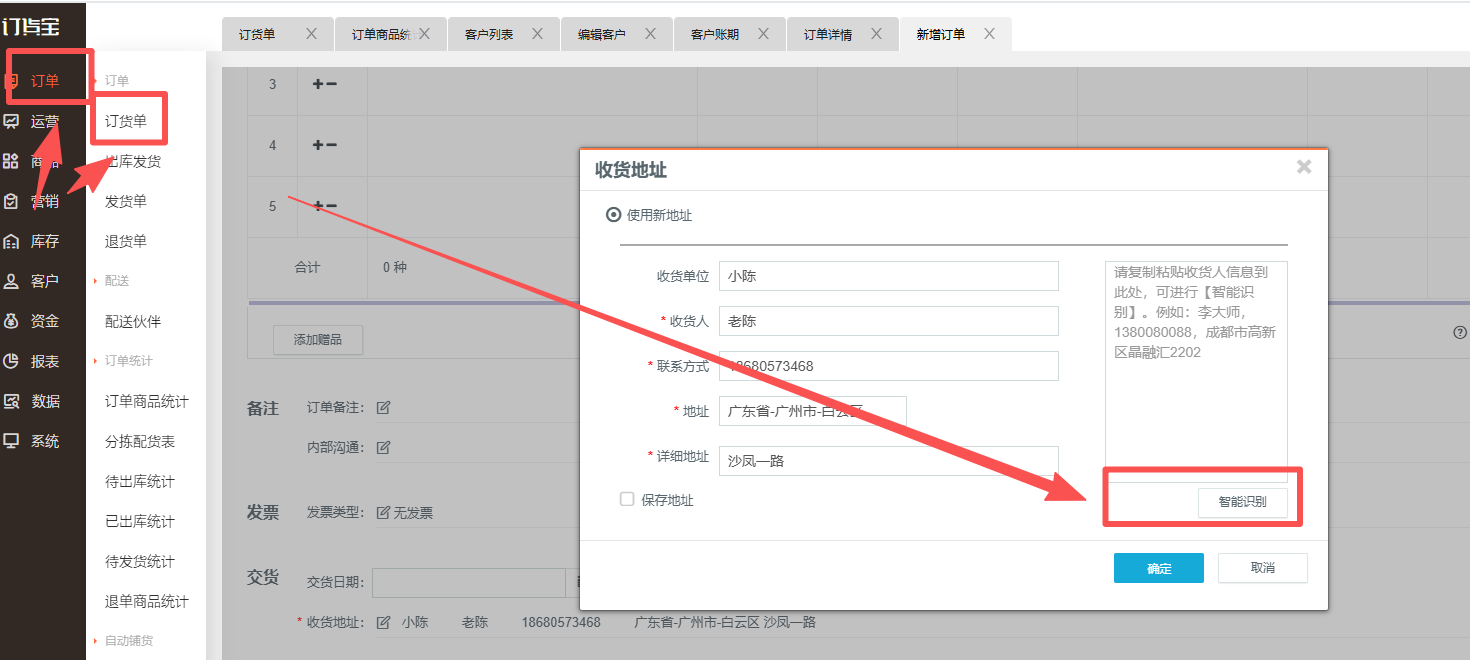Viewport: 1470px width, 660px height.
Task: Open 订货单 in the order submenu
Action: point(126,121)
